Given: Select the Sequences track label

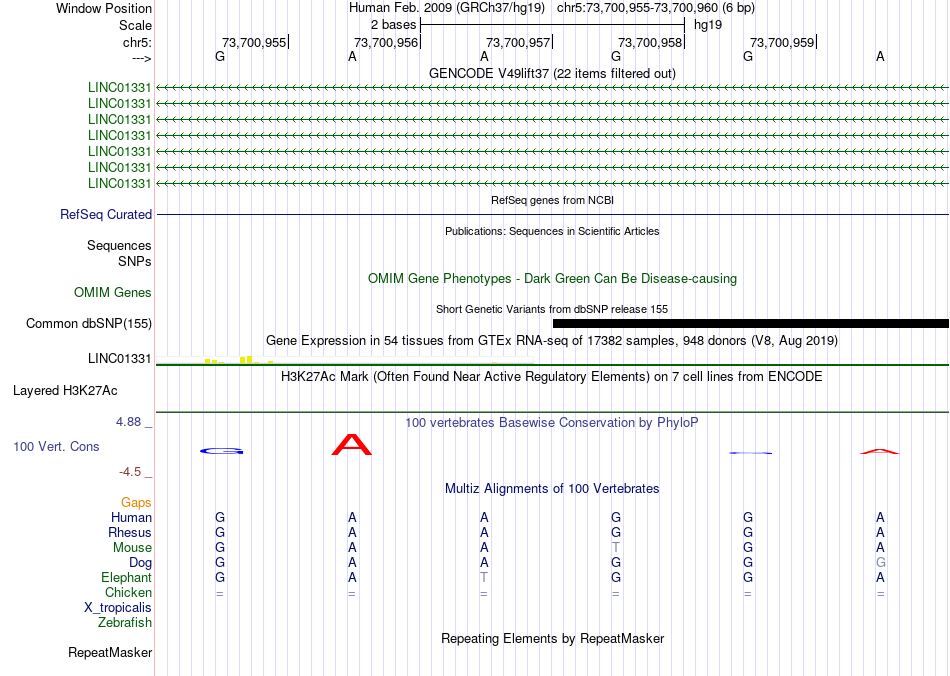Looking at the screenshot, I should click(119, 245).
